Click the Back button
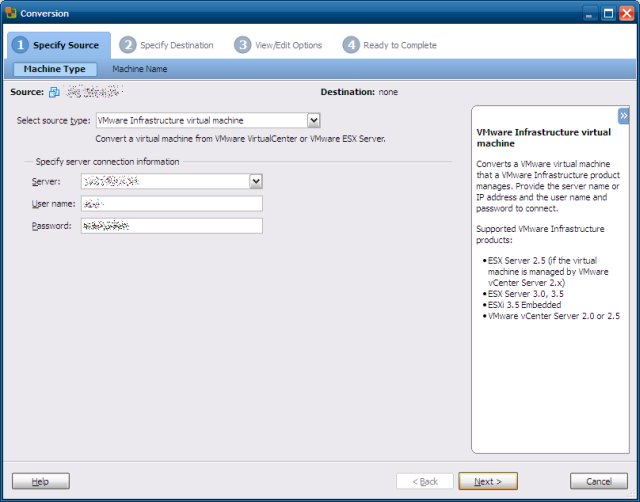This screenshot has width=640, height=502. pos(424,481)
